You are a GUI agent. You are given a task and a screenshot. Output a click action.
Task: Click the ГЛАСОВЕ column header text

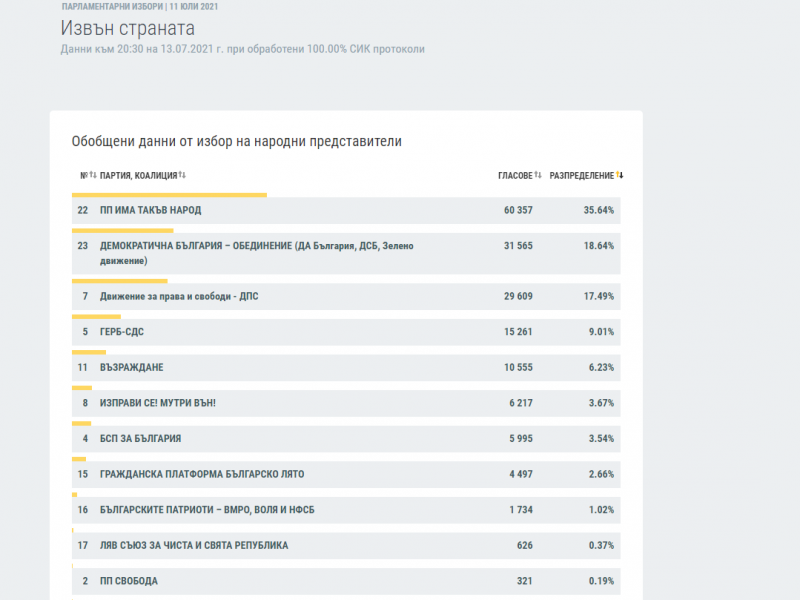point(515,176)
